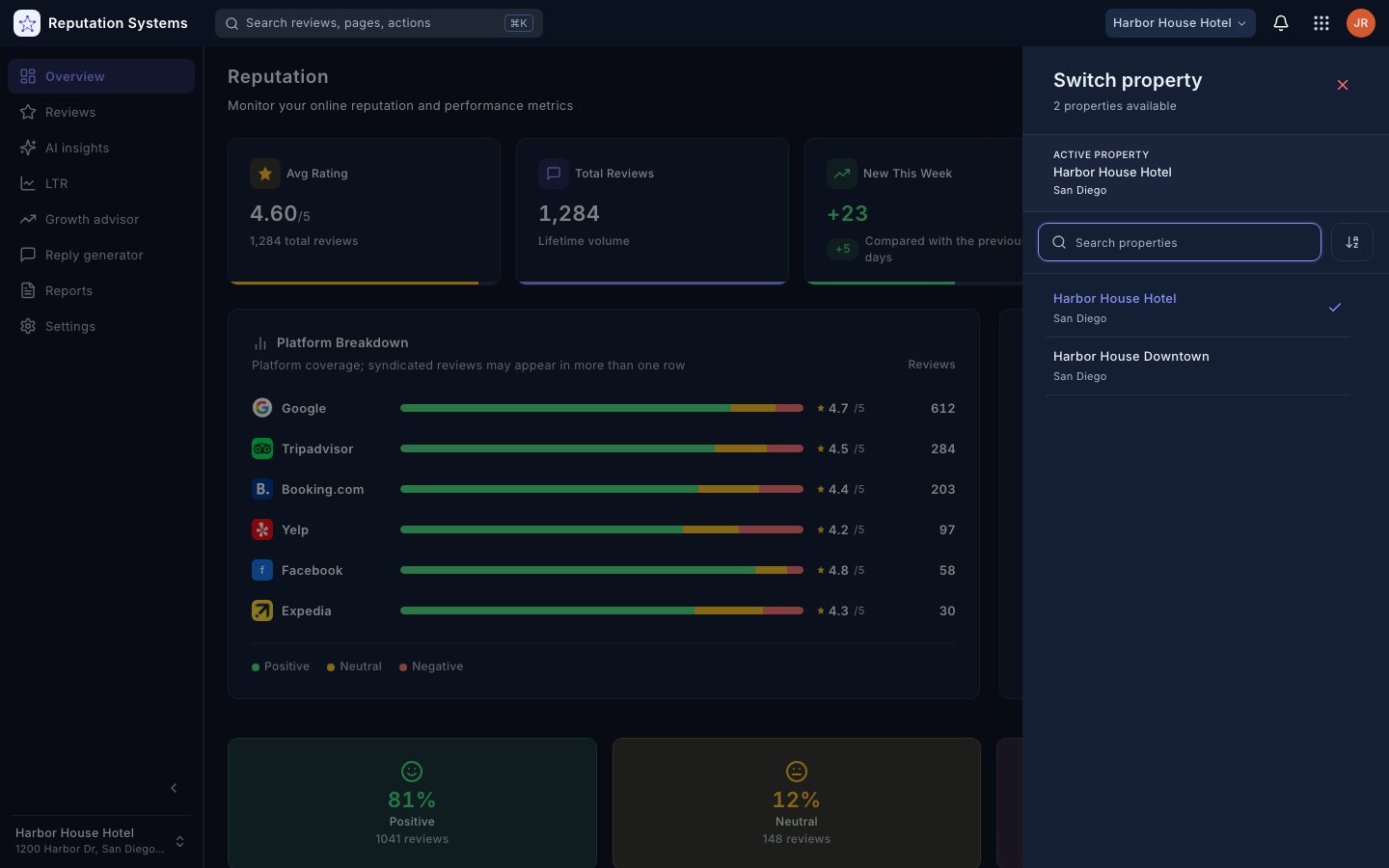The height and width of the screenshot is (868, 1389).
Task: Open the apps grid menu
Action: 1321,23
